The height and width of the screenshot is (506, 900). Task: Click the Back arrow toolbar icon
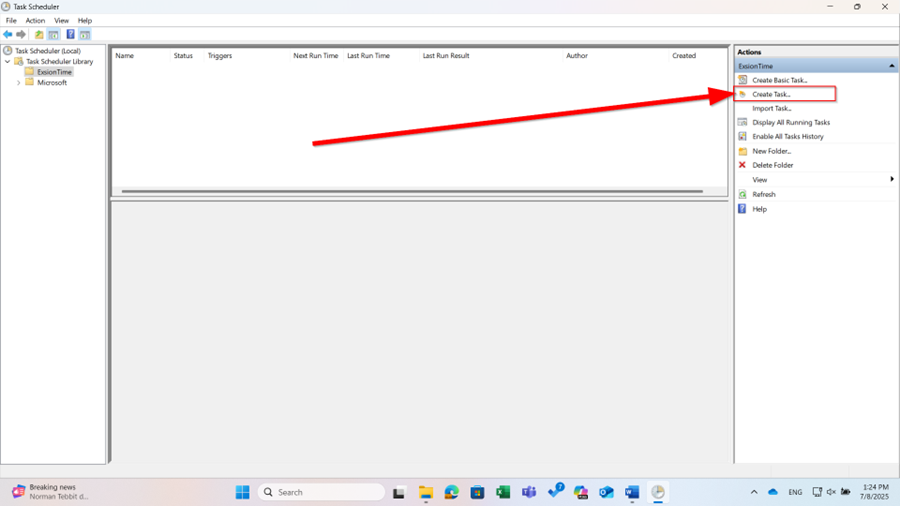click(x=8, y=34)
